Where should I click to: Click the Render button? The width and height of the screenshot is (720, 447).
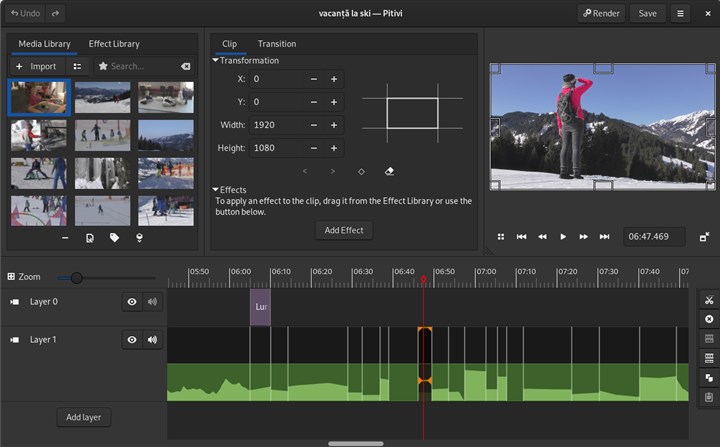tap(601, 14)
